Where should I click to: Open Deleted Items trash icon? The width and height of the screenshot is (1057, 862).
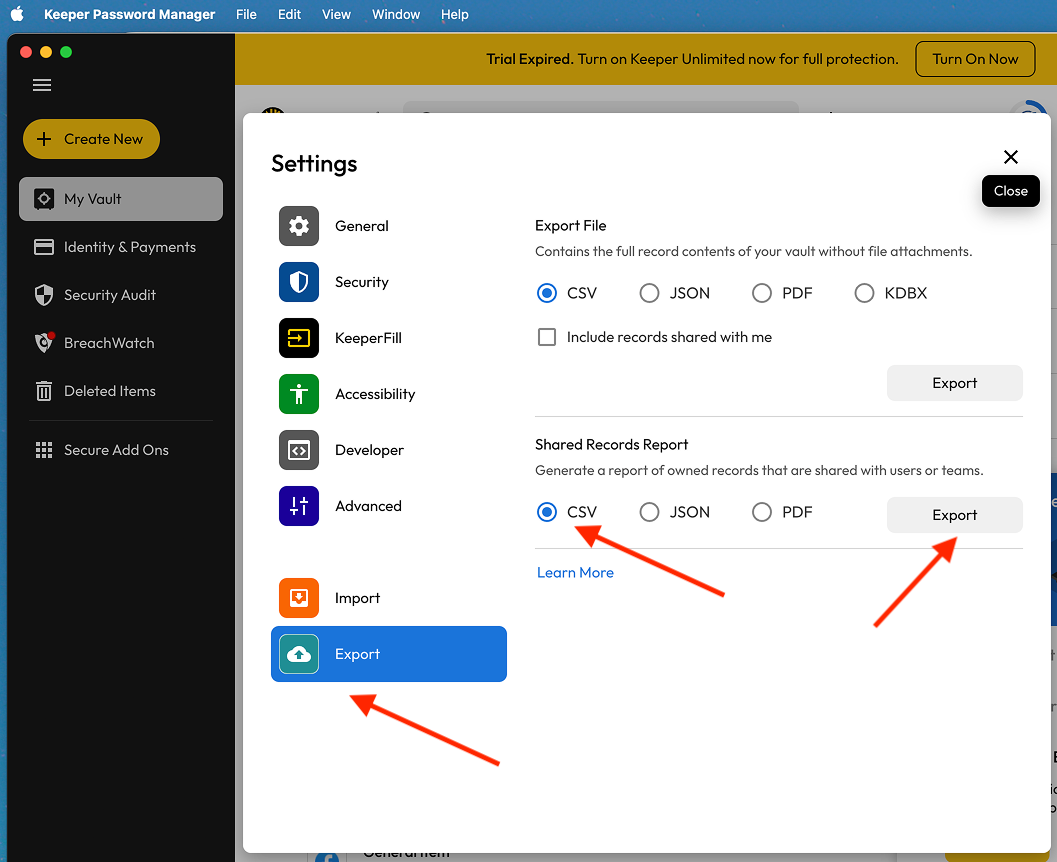pos(107,391)
